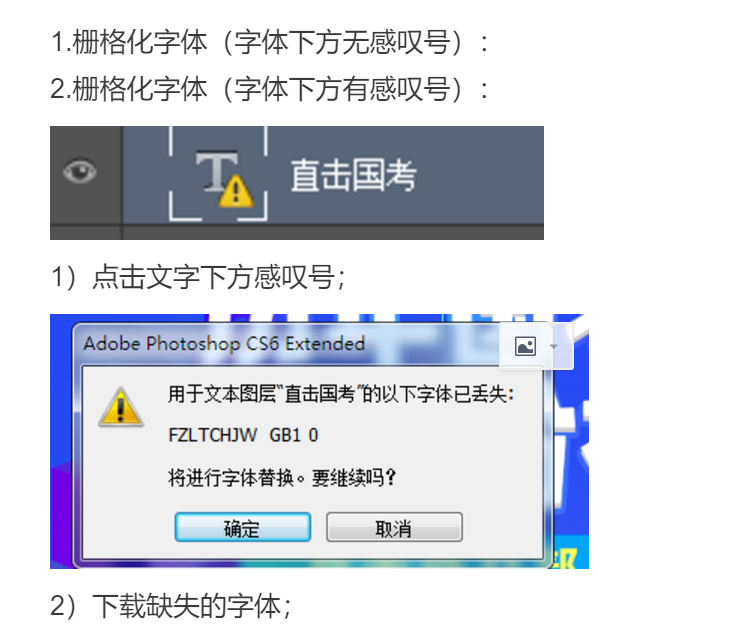Click the yellow warning triangle on layer thumbnail
The height and width of the screenshot is (636, 749).
pyautogui.click(x=235, y=191)
